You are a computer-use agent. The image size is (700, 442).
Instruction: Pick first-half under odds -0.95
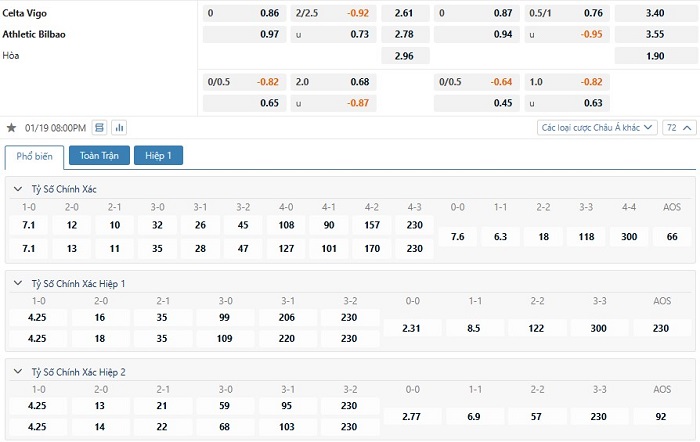[x=567, y=34]
